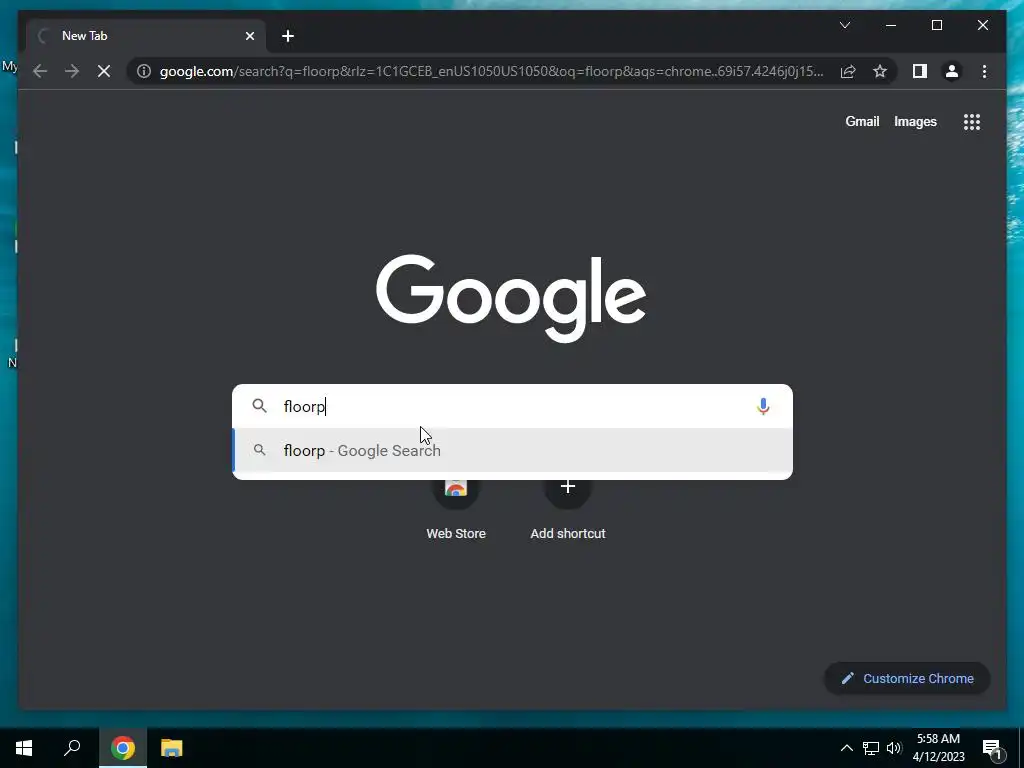1024x768 pixels.
Task: Share this page icon
Action: (848, 71)
